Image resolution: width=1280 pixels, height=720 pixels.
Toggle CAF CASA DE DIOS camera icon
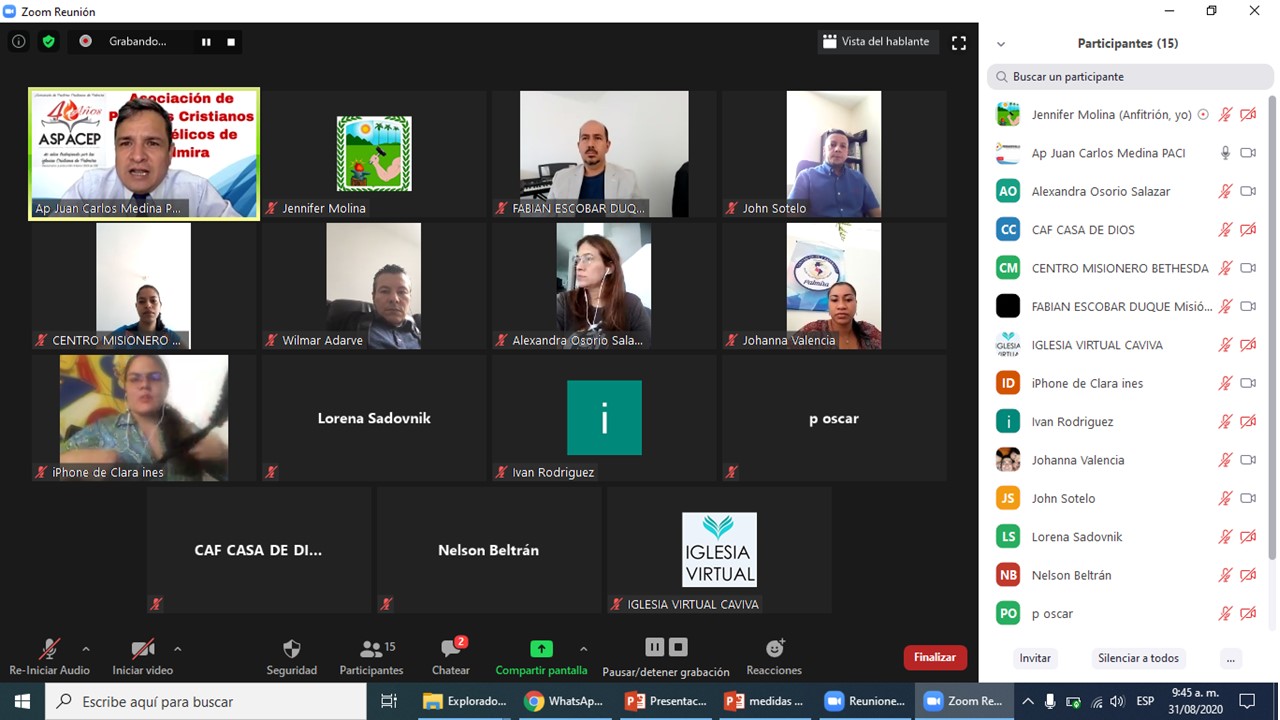[x=1248, y=230]
